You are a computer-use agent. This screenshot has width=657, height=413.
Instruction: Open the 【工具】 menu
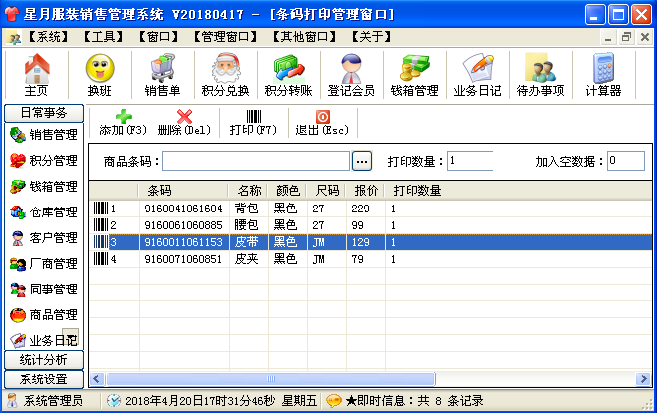(103, 37)
